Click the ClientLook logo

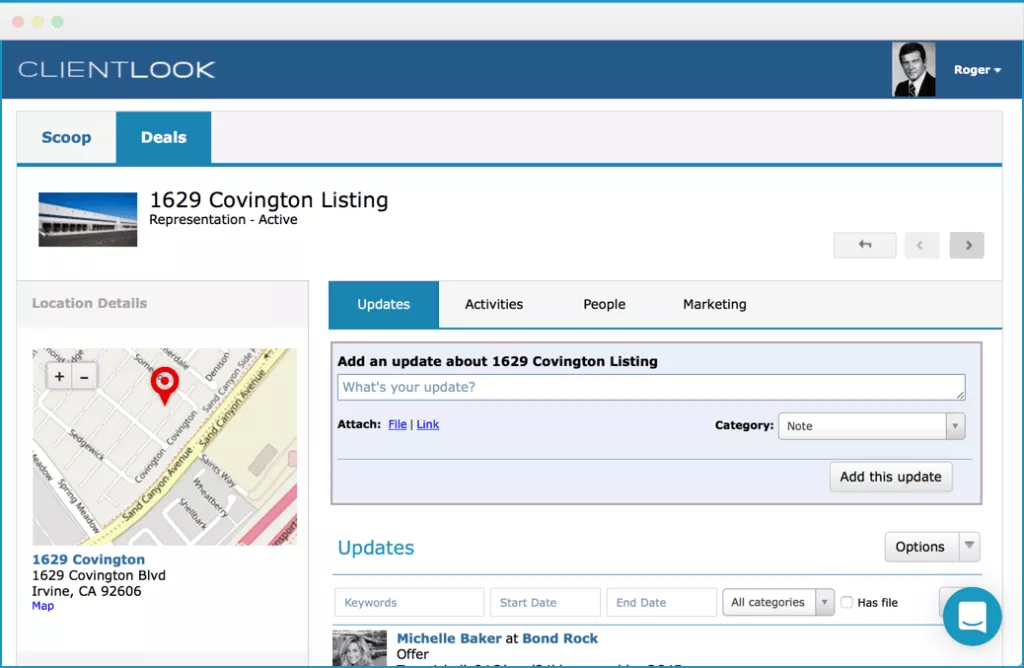(x=117, y=70)
